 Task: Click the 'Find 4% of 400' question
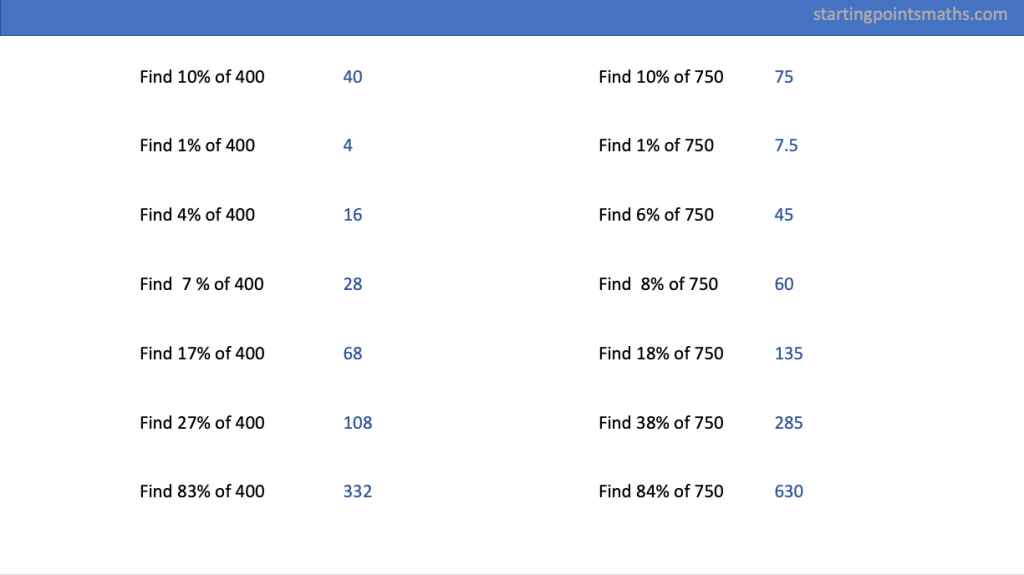point(197,215)
